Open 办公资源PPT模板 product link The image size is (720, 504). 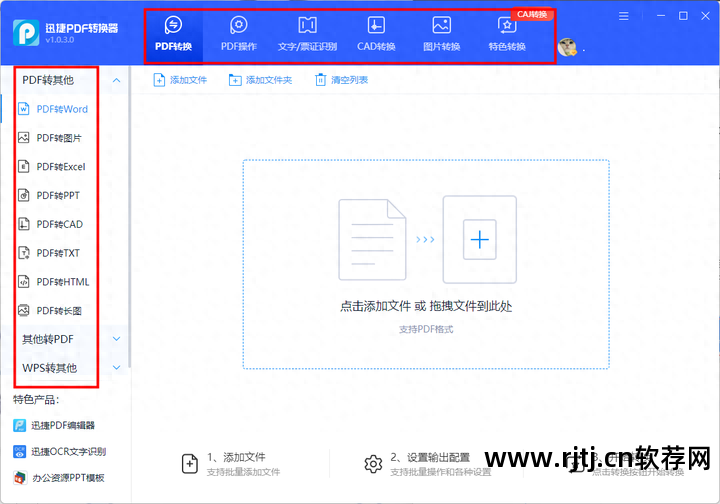point(59,478)
